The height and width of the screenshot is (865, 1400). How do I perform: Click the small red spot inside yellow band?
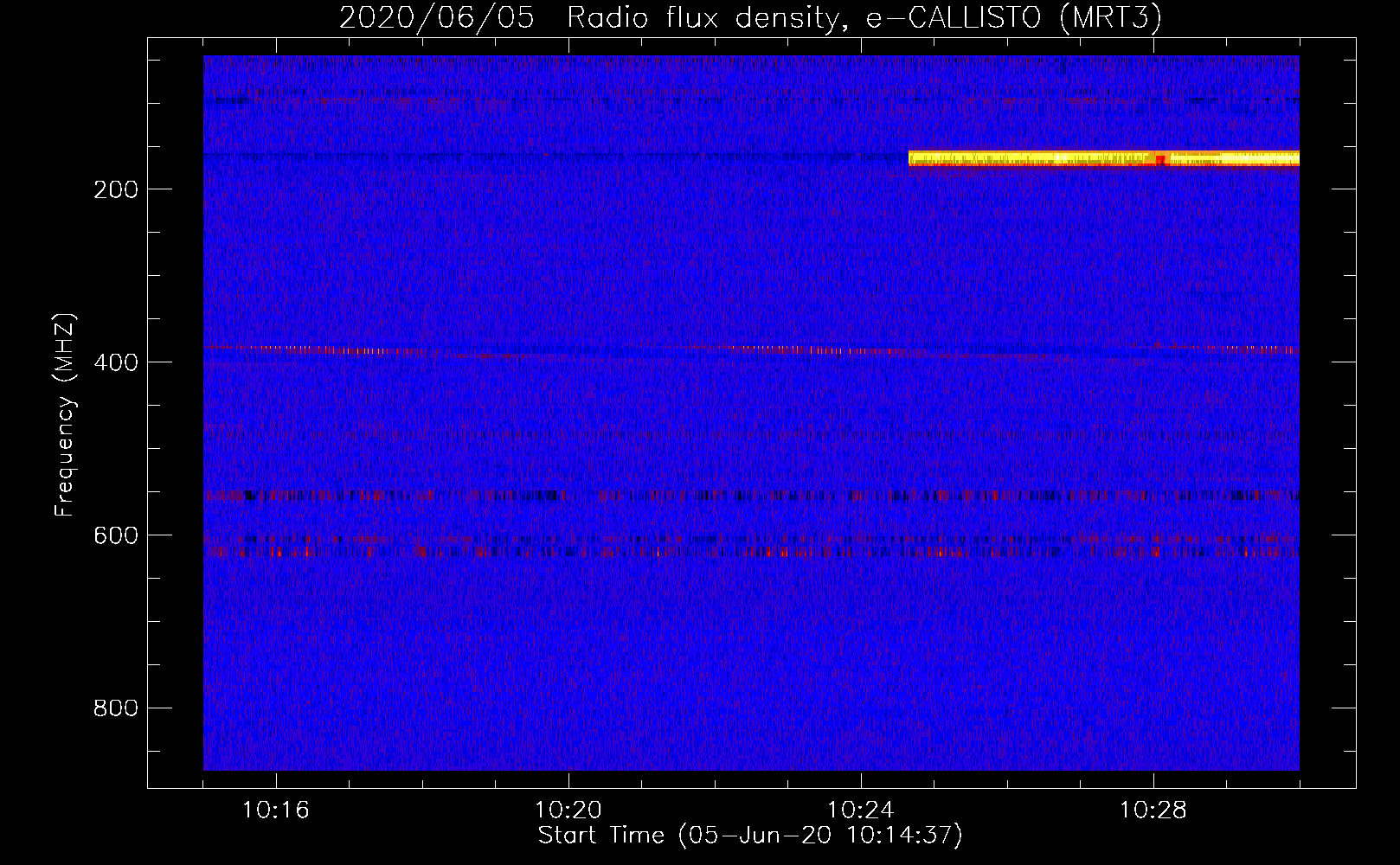pyautogui.click(x=1160, y=159)
